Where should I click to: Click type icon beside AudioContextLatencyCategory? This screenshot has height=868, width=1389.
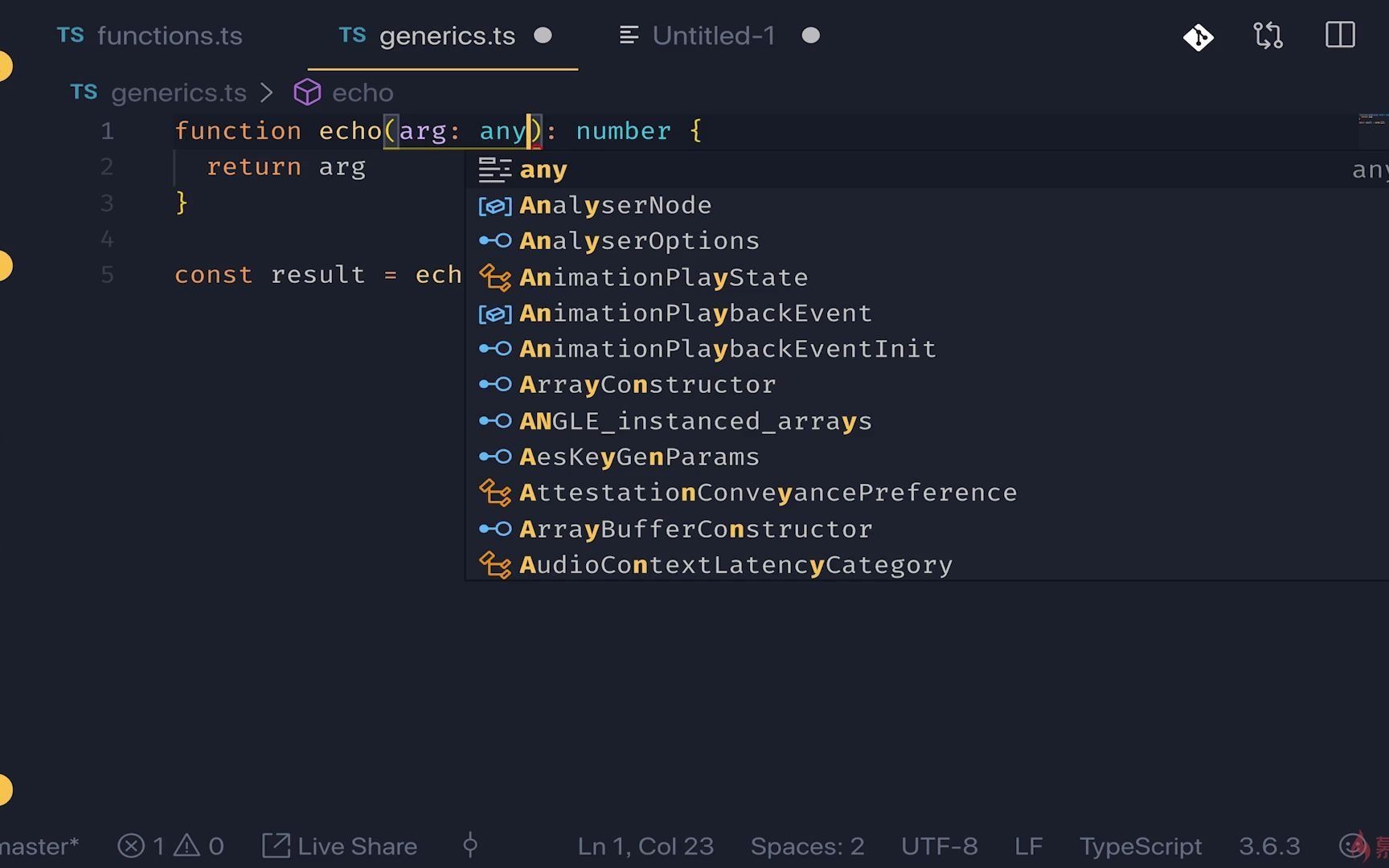click(x=494, y=565)
